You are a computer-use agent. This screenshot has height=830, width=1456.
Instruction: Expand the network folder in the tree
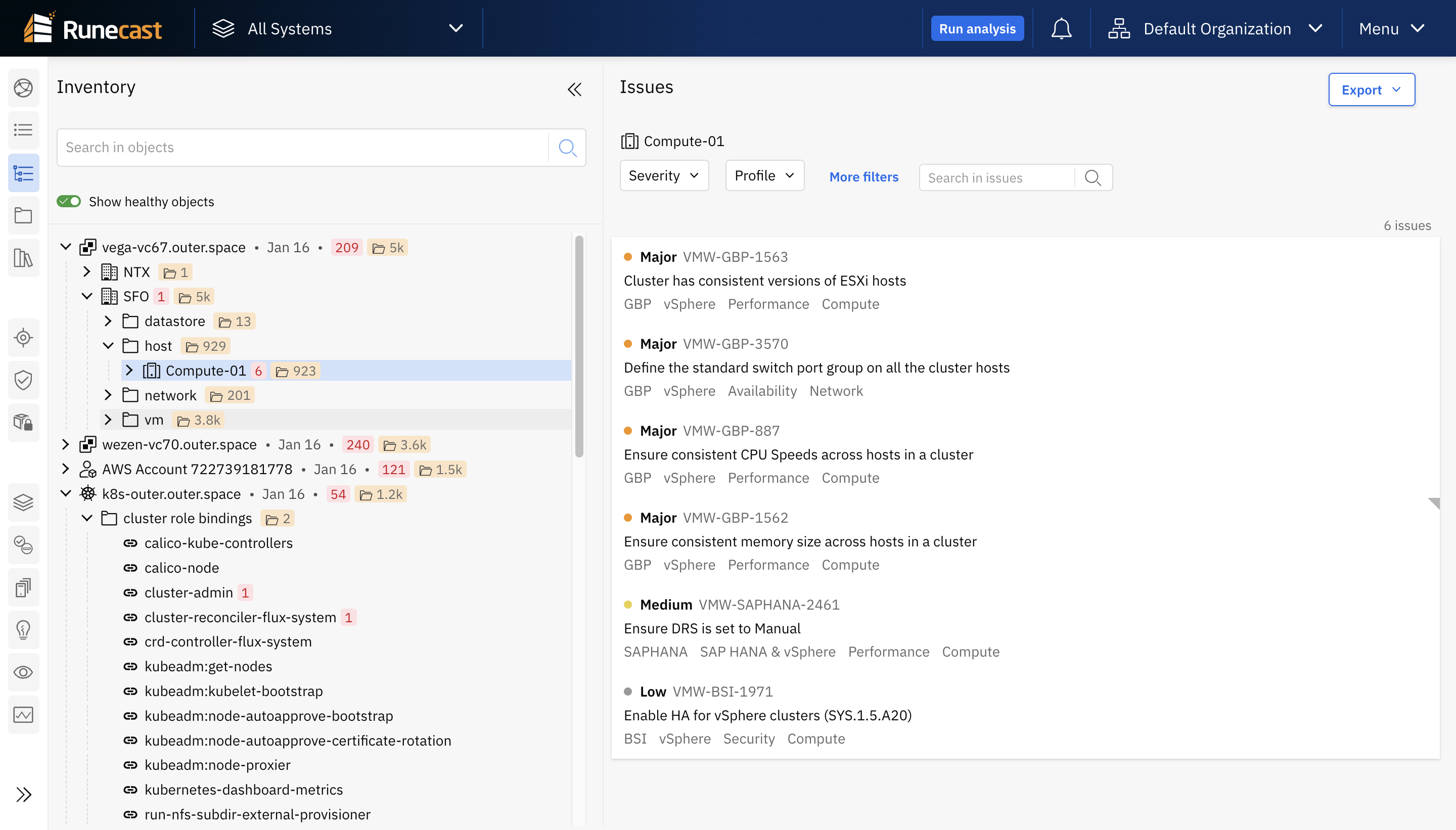pos(108,394)
